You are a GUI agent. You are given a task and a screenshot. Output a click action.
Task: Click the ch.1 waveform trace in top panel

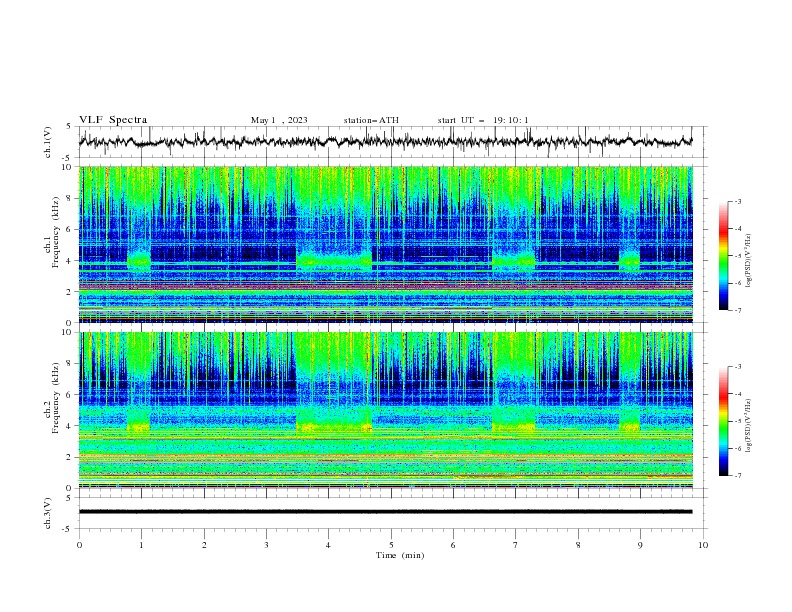pos(385,141)
